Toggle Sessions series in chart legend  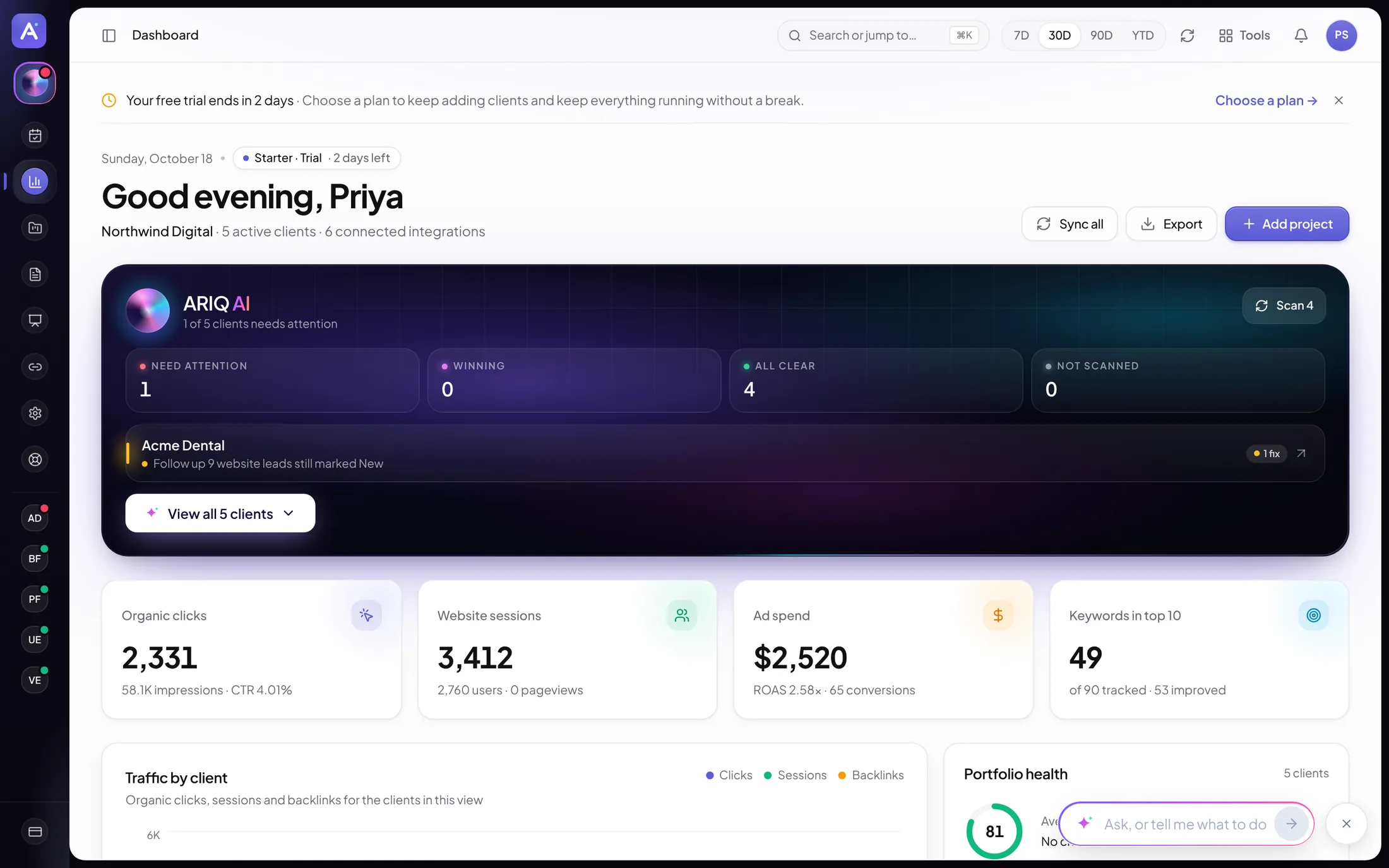point(795,775)
